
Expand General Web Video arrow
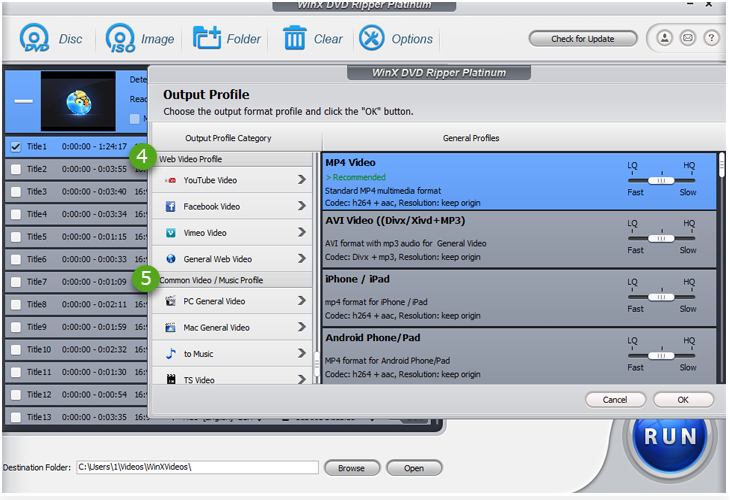click(302, 258)
